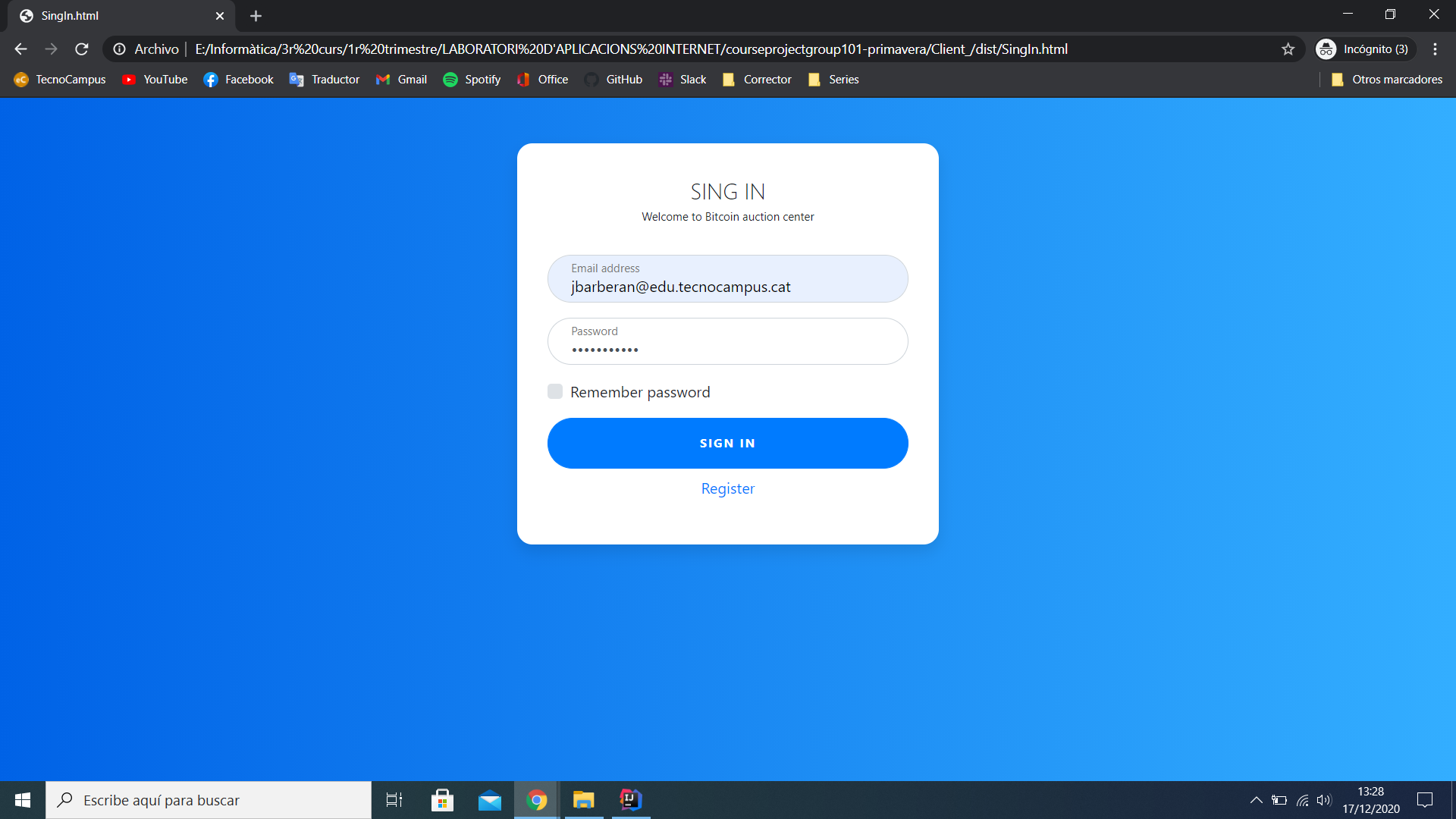
Task: Bookmark this page with the star icon
Action: (x=1288, y=49)
